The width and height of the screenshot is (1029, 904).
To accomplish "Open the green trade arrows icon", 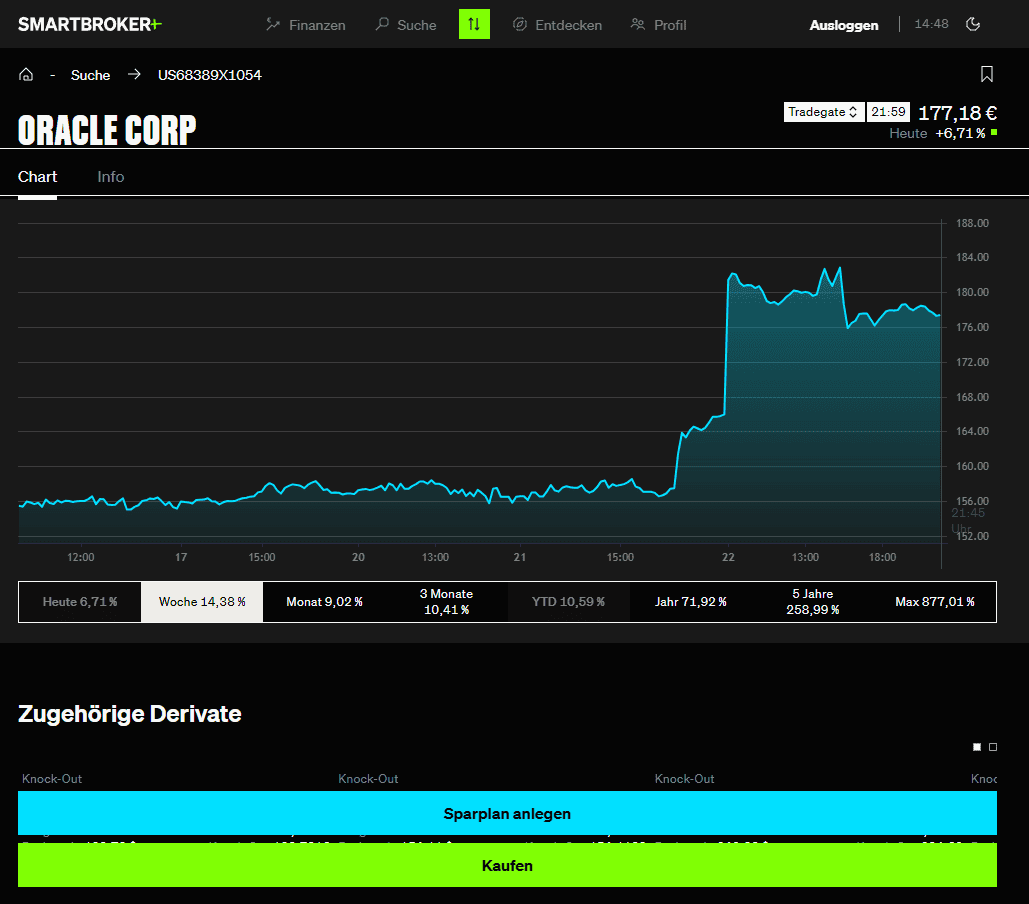I will (474, 24).
